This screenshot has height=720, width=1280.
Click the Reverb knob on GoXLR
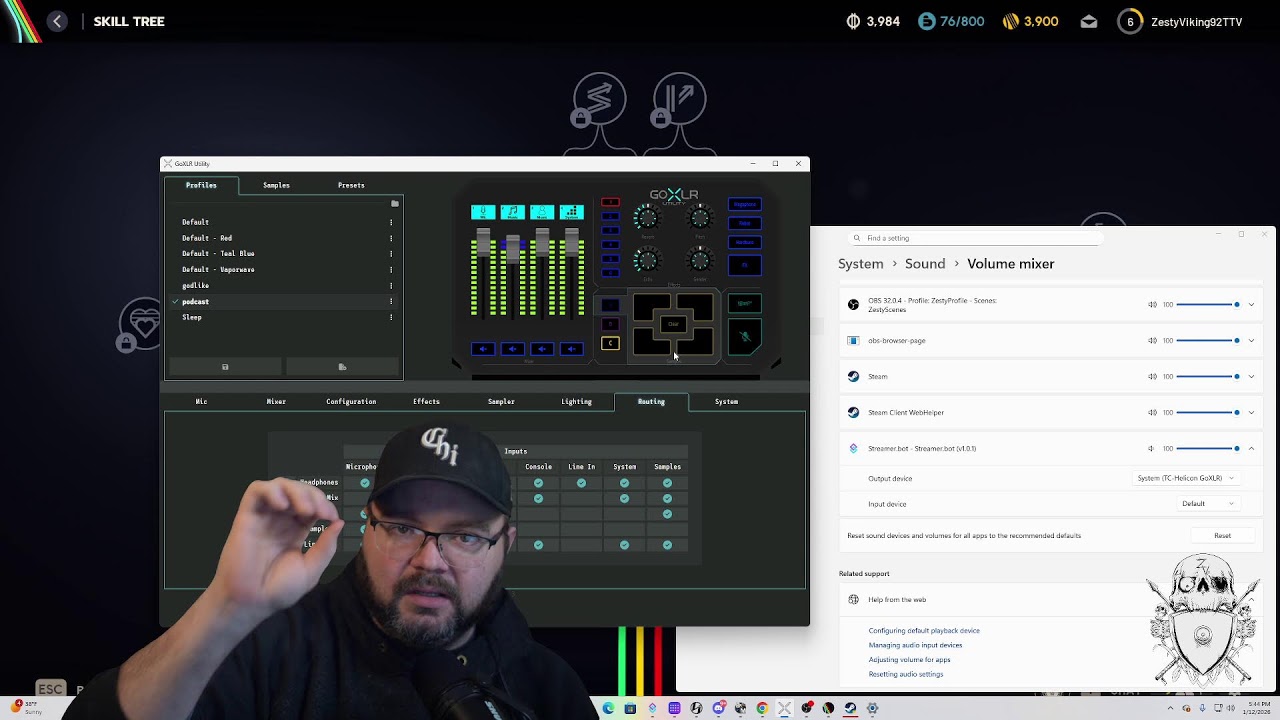[647, 217]
